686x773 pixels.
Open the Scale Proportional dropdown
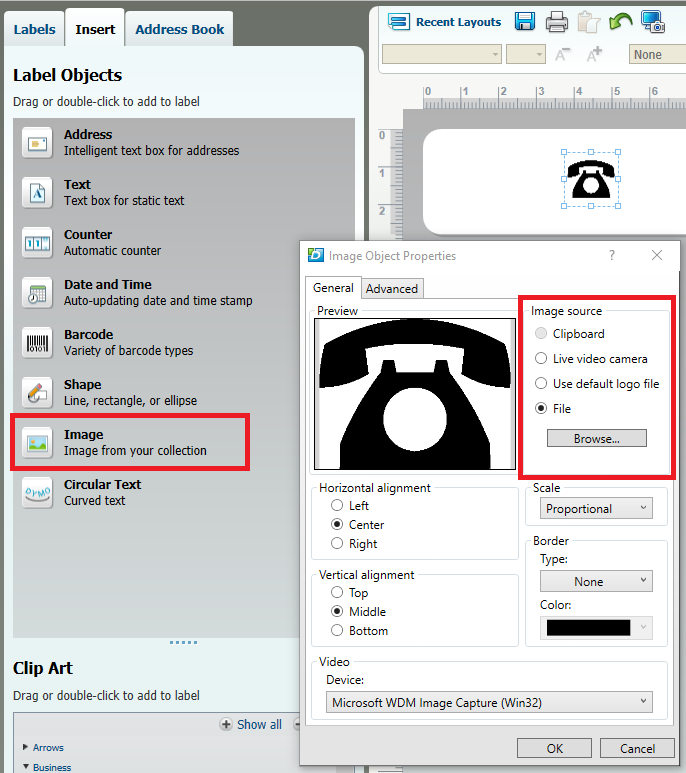tap(597, 509)
